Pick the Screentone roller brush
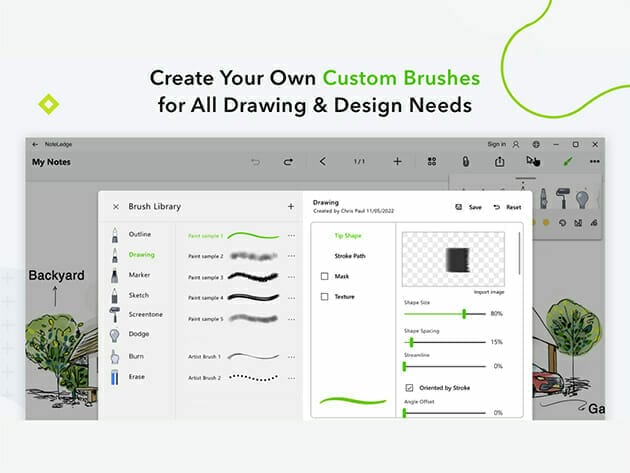Image resolution: width=630 pixels, height=473 pixels. [x=145, y=315]
